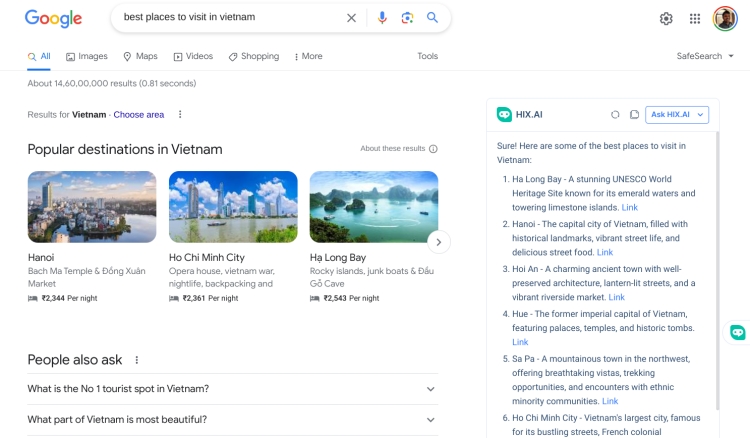Open the Google apps grid
750x438 pixels.
point(695,18)
